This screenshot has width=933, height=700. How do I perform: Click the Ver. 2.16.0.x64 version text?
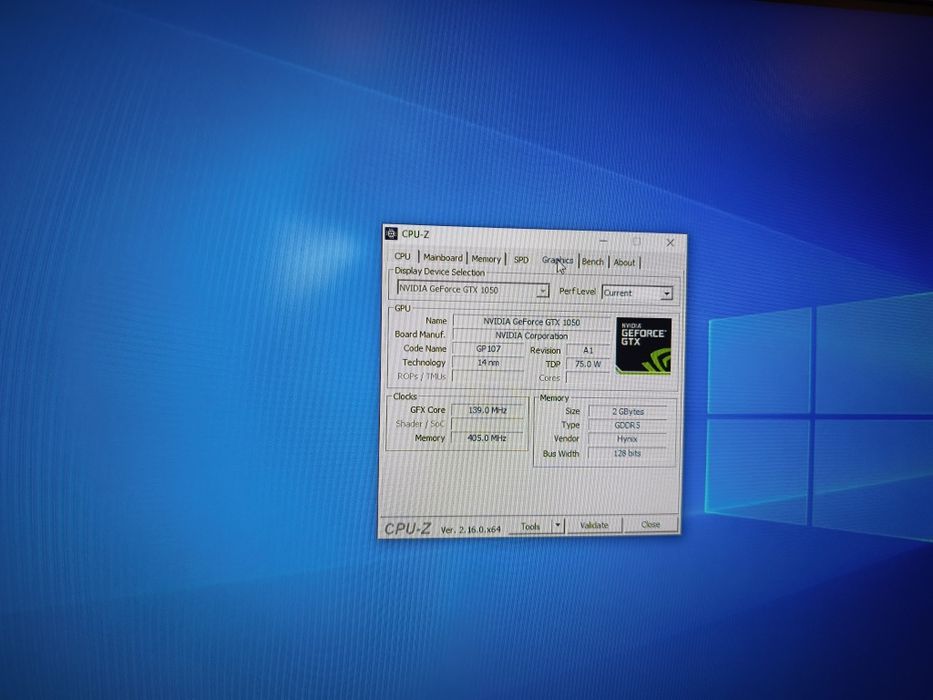tap(471, 529)
